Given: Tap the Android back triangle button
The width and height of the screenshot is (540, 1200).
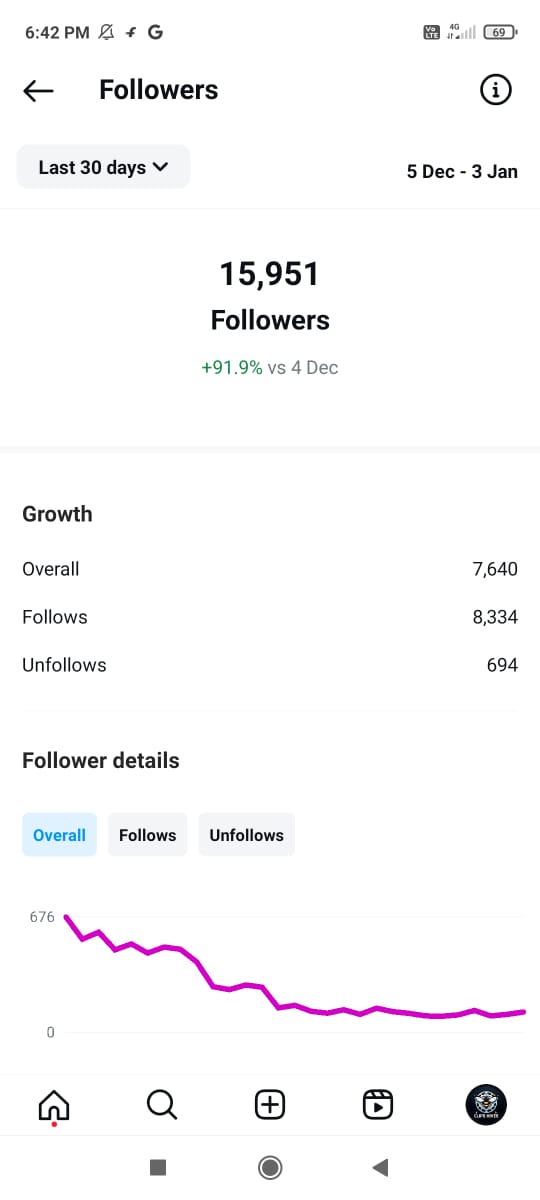Looking at the screenshot, I should coord(379,1167).
